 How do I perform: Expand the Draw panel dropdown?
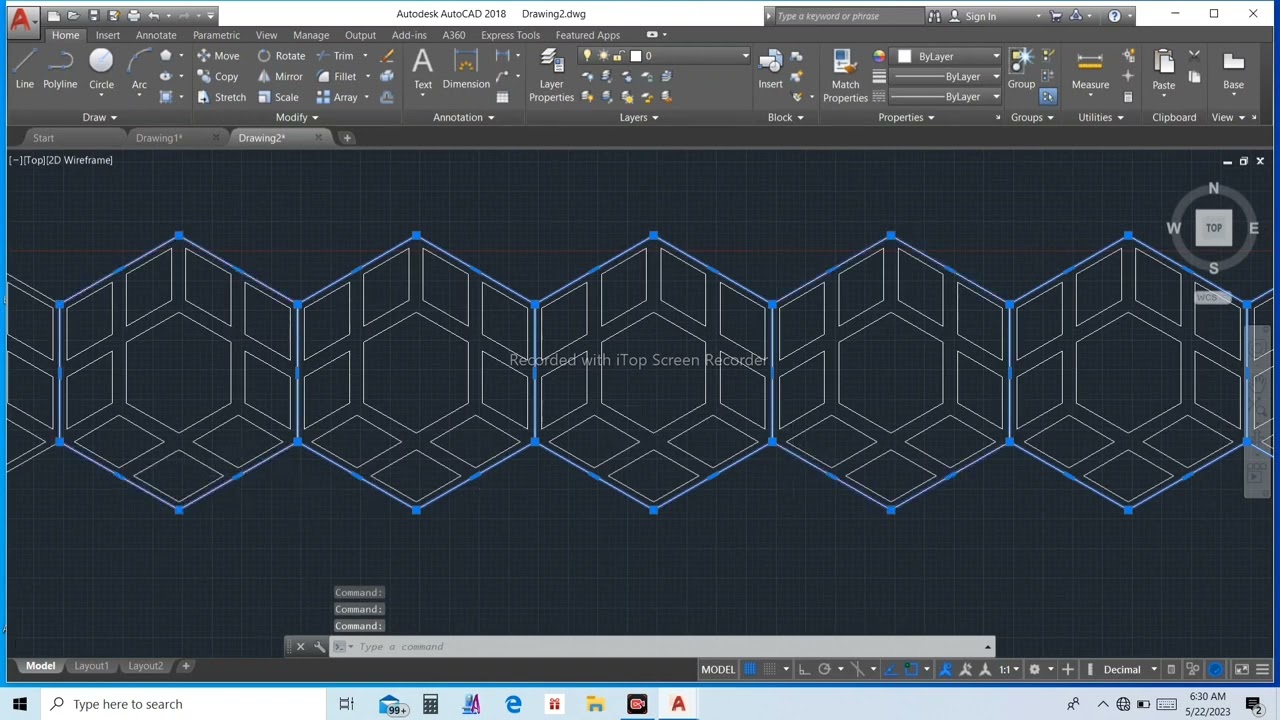click(99, 117)
